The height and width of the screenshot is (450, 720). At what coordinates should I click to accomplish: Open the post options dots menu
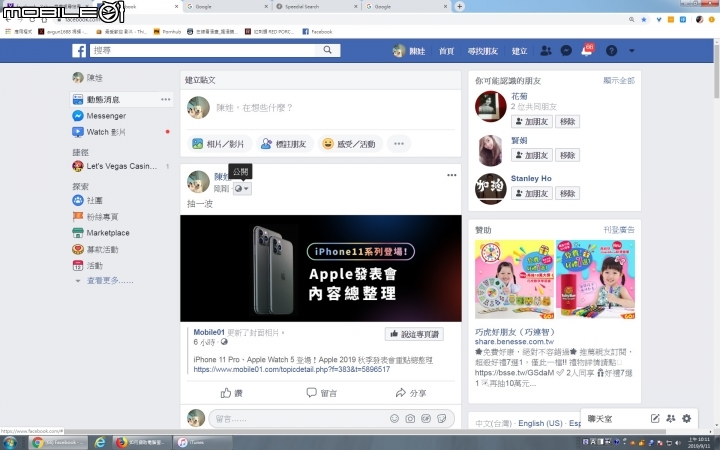[451, 175]
